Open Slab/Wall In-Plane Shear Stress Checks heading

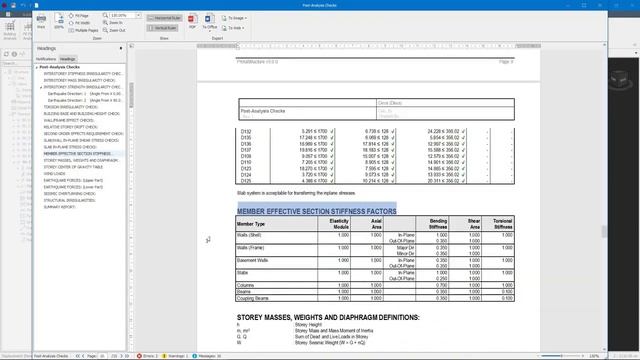[x=81, y=140]
